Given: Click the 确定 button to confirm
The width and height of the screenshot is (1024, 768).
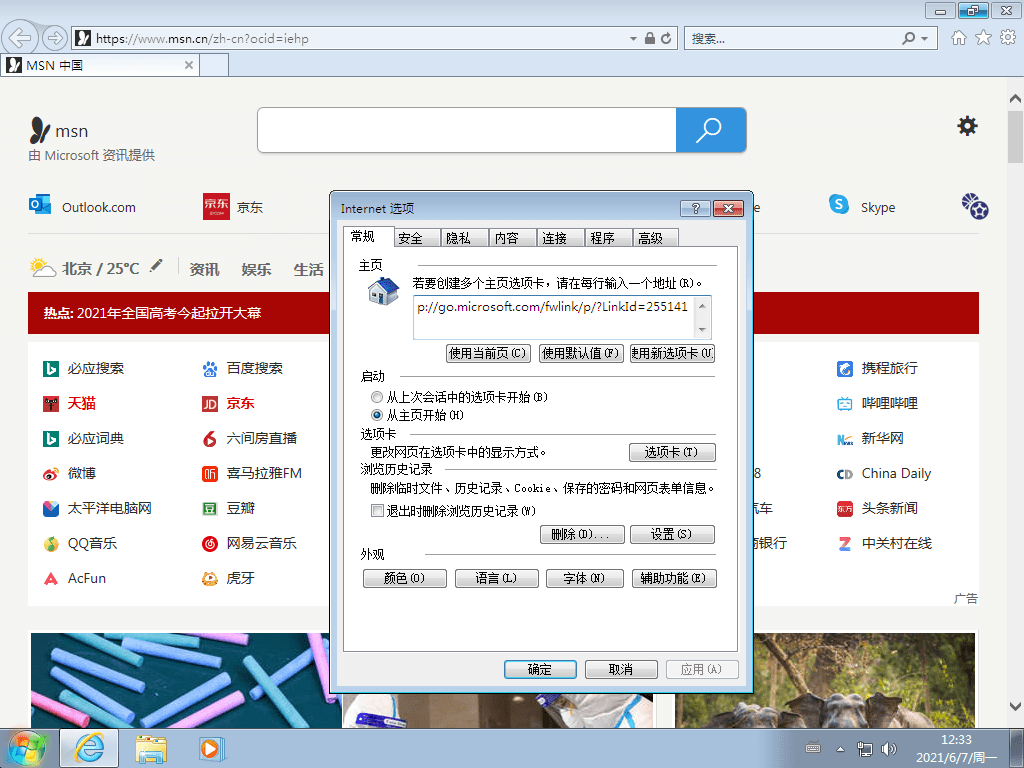Looking at the screenshot, I should [540, 669].
